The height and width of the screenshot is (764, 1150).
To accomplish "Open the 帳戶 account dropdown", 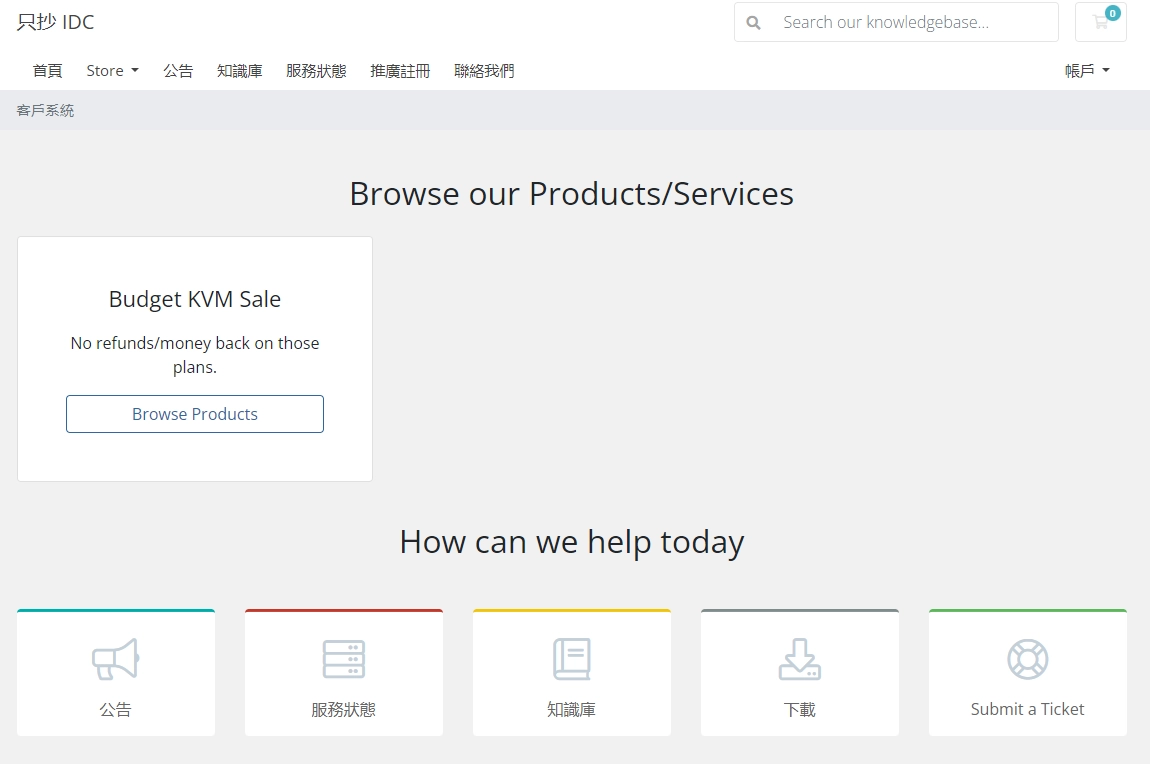I will tap(1087, 71).
